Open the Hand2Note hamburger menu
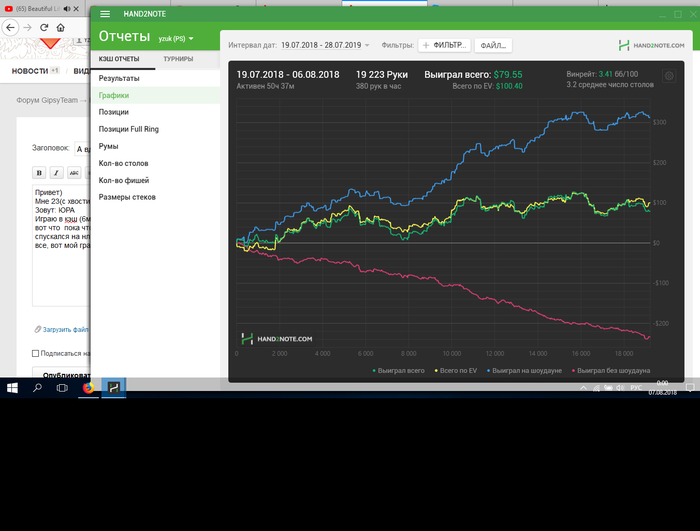 tap(105, 14)
